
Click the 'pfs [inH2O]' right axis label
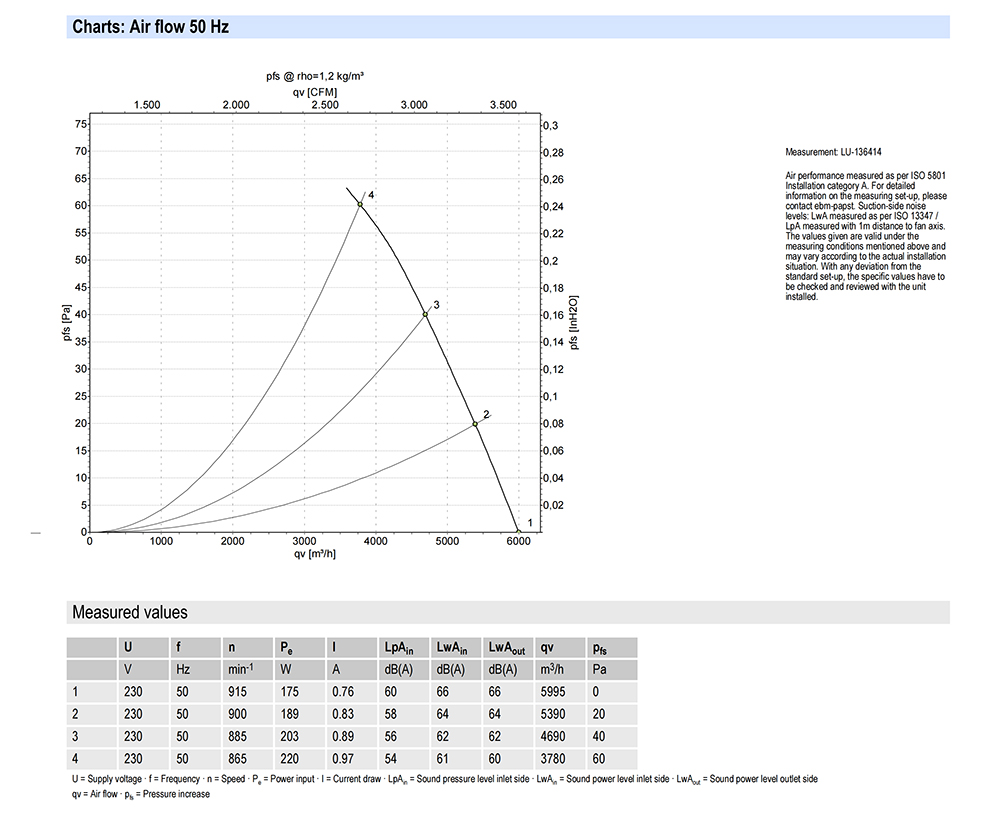tap(573, 322)
